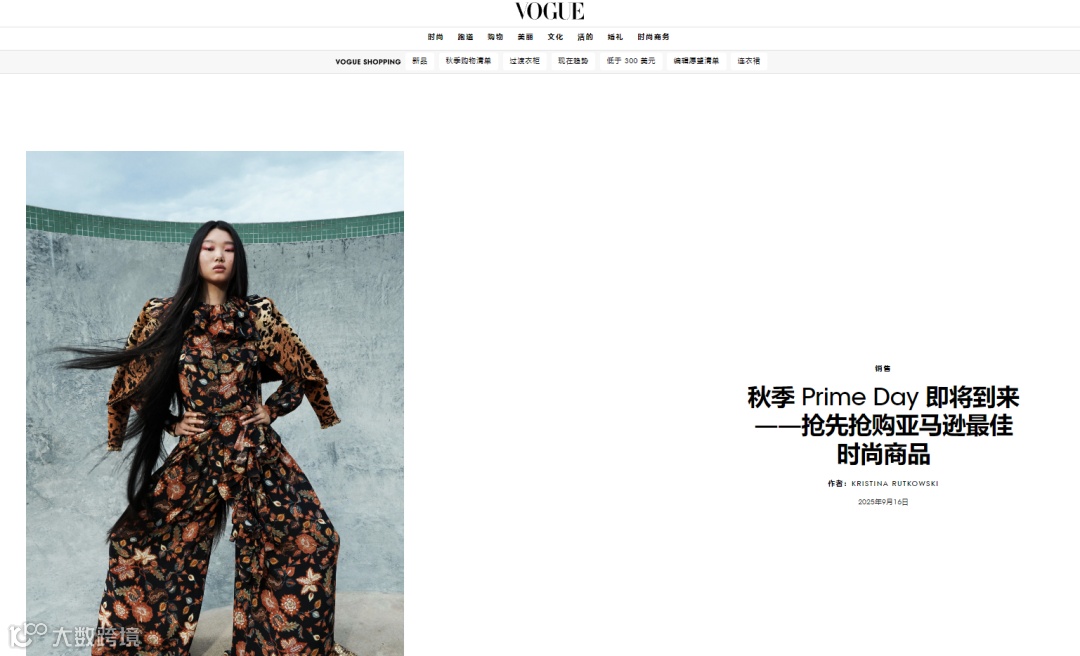Open the 编辑愿望清单 tag
1080x656 pixels.
click(696, 61)
